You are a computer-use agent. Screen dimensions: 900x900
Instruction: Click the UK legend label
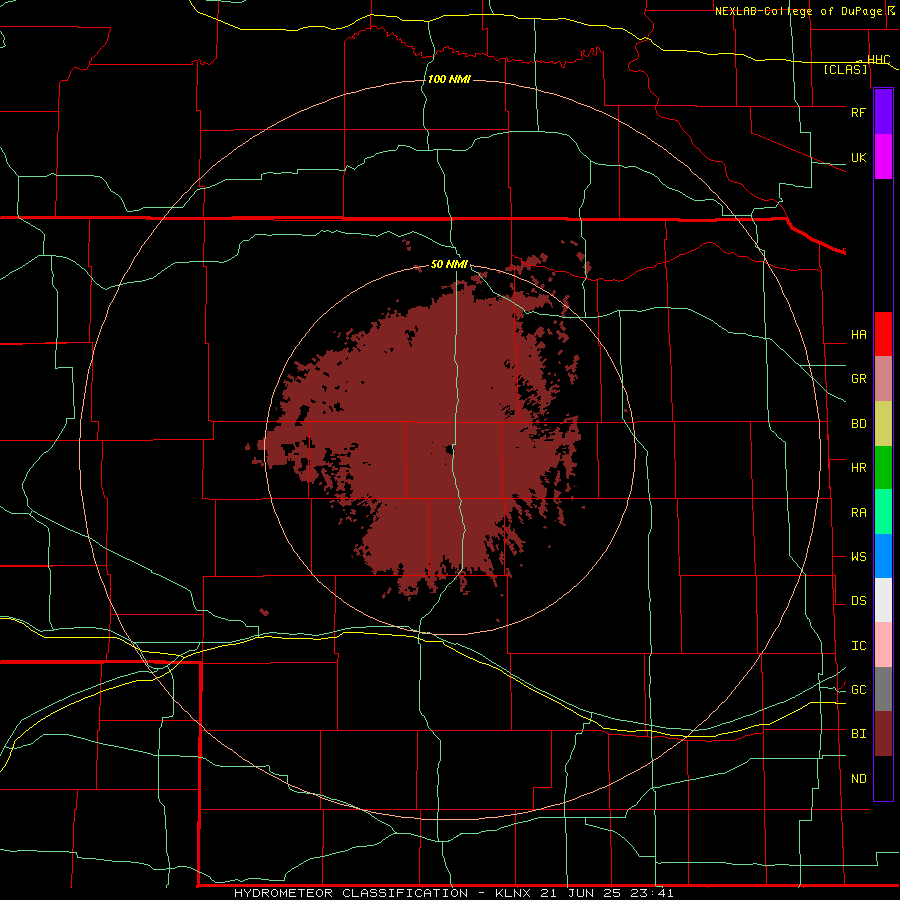pyautogui.click(x=858, y=157)
